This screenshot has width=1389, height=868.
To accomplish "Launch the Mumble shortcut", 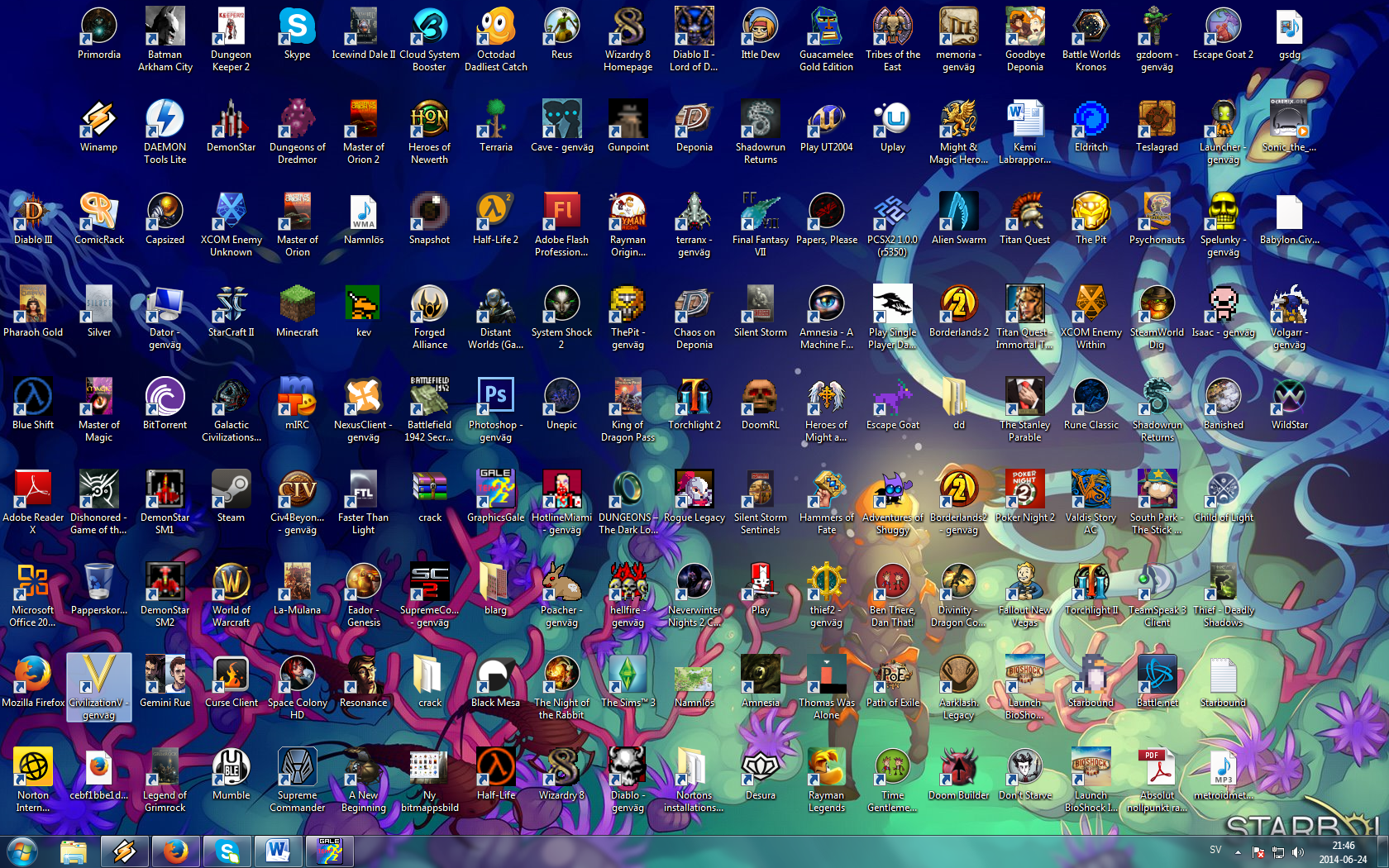I will point(231,769).
